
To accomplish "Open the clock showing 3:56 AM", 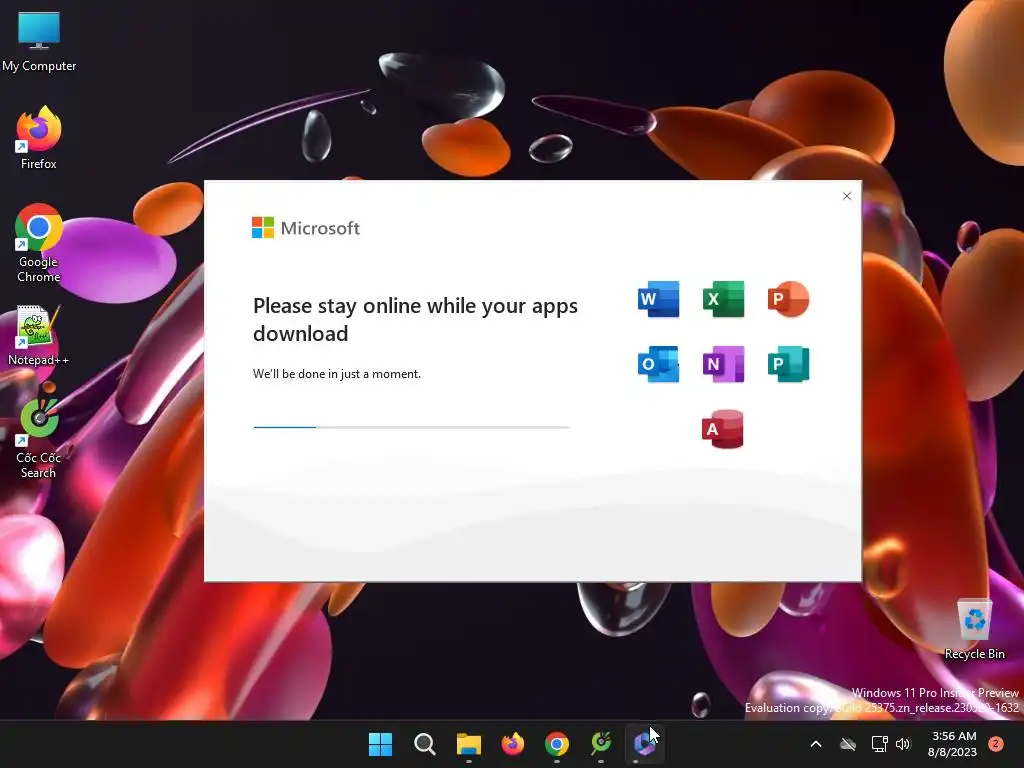I will coord(953,744).
